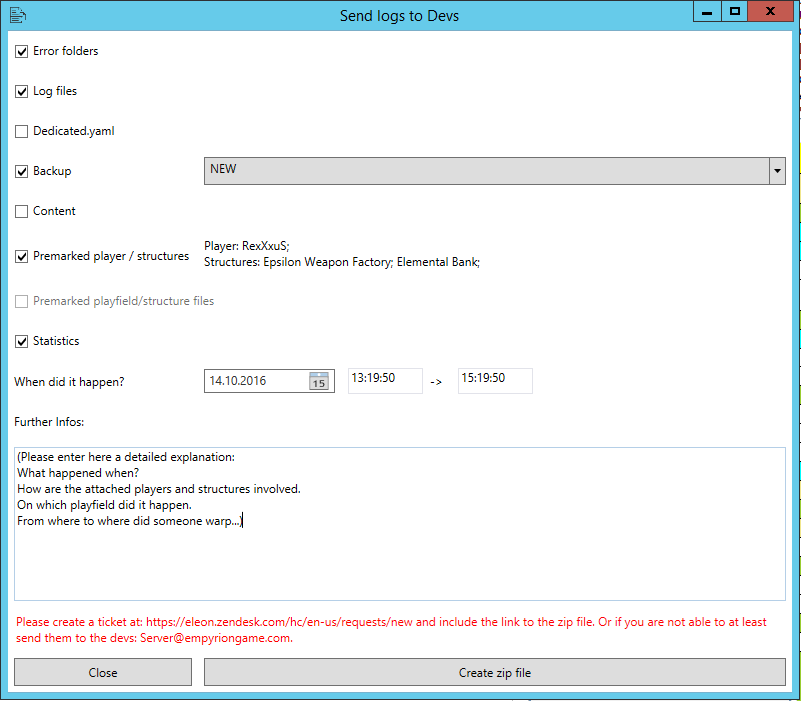The width and height of the screenshot is (801, 701).
Task: Uncheck the Log files checkbox
Action: (21, 91)
